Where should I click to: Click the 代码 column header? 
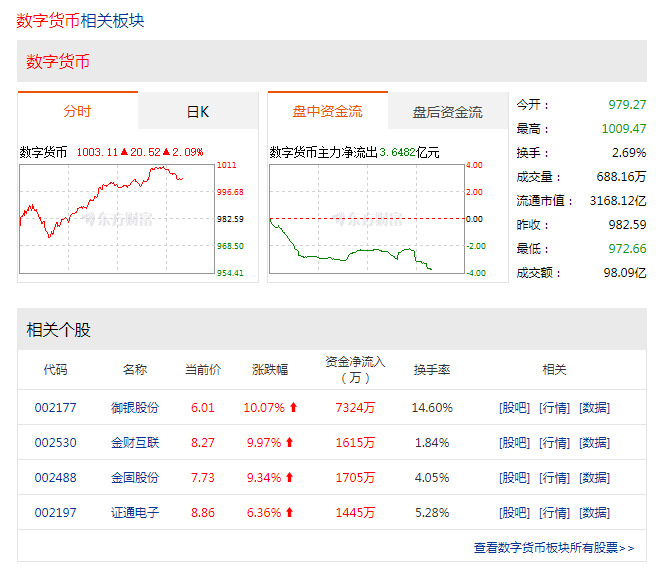coord(55,370)
